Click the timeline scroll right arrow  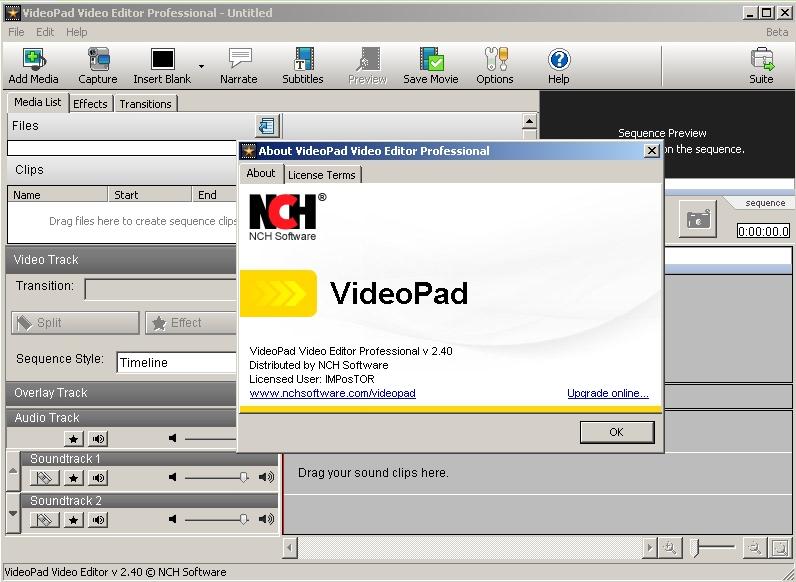click(649, 548)
